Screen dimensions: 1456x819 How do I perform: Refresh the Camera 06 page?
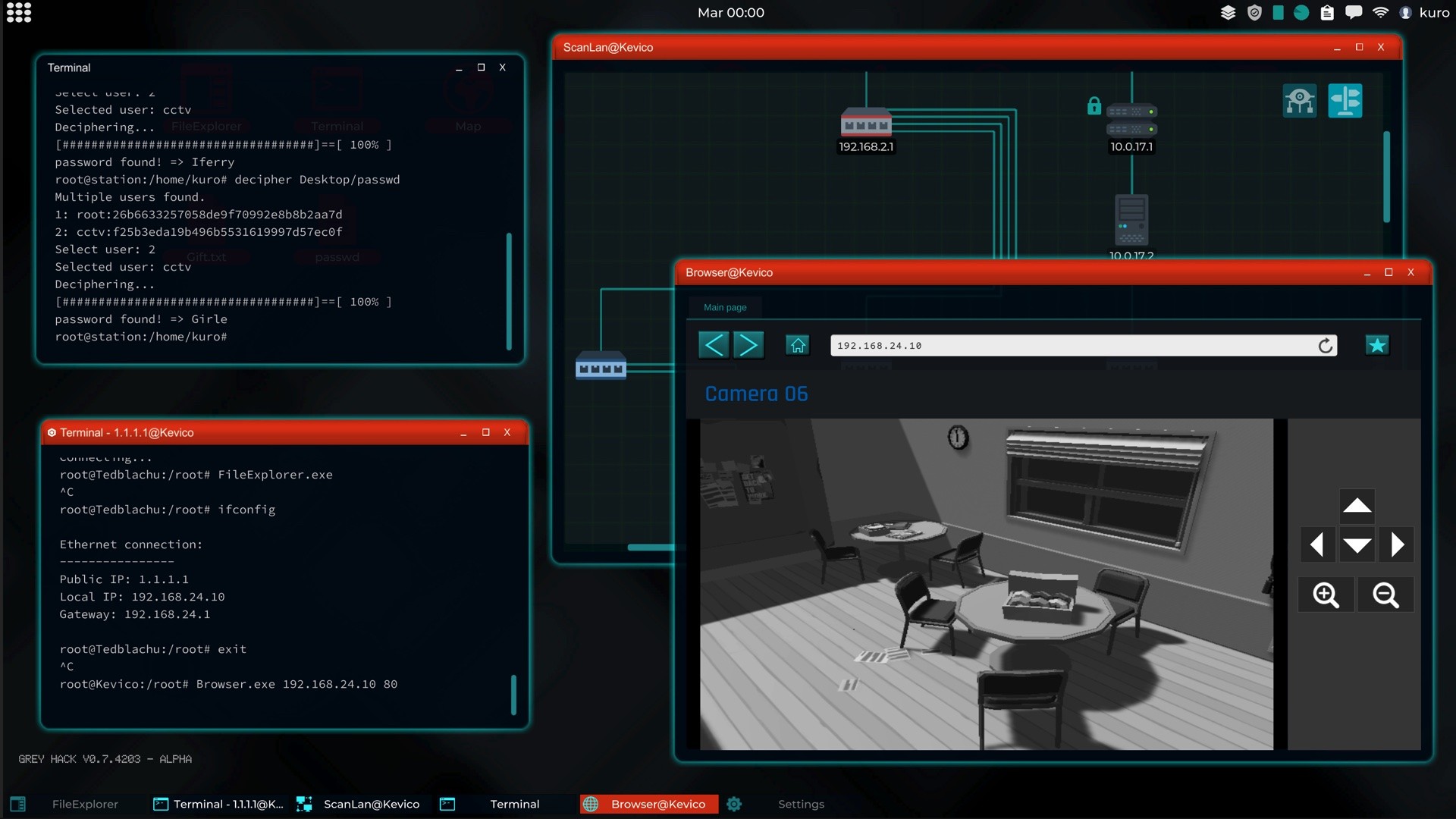point(1326,345)
